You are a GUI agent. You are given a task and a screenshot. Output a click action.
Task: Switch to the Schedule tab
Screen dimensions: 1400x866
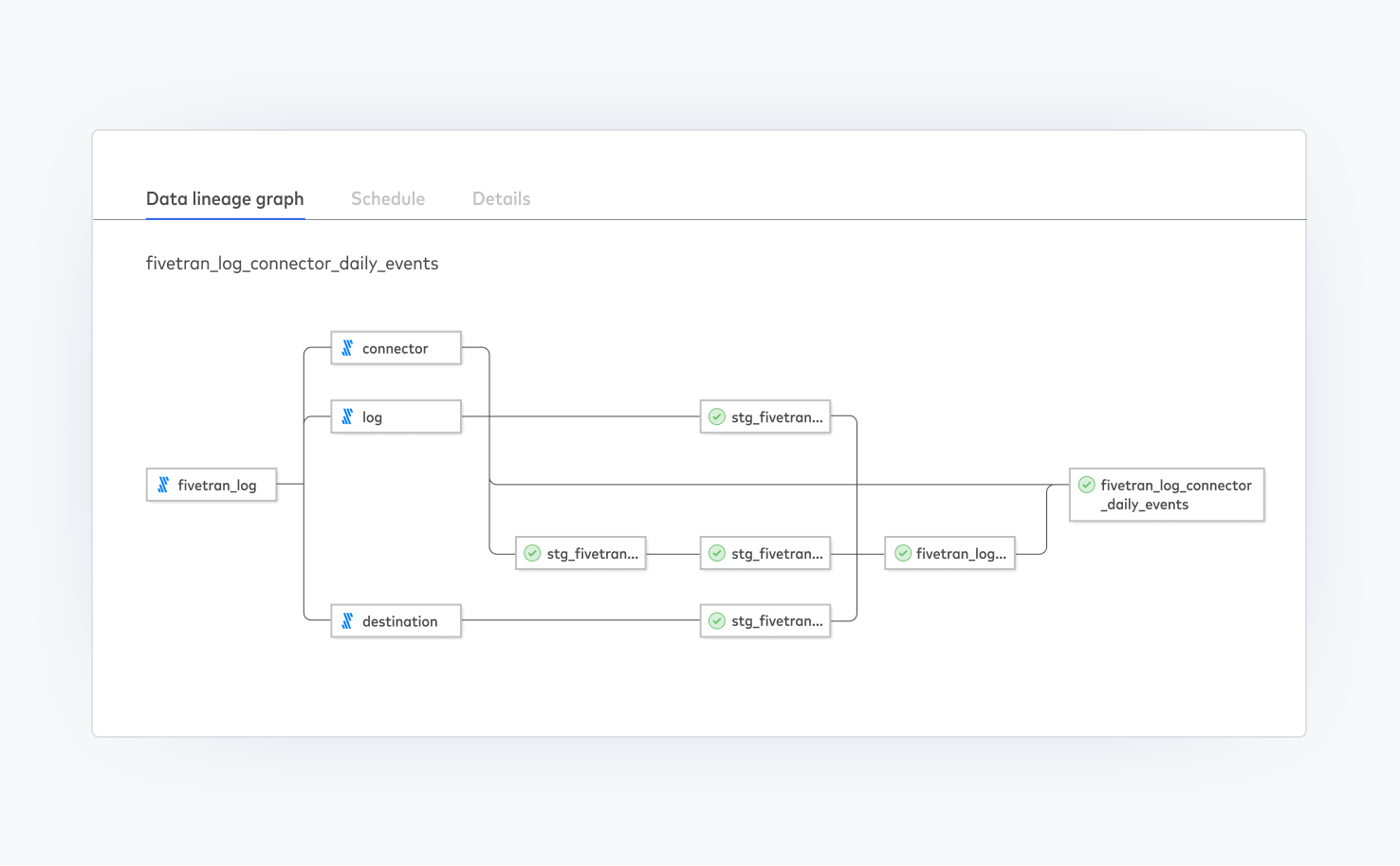point(388,198)
